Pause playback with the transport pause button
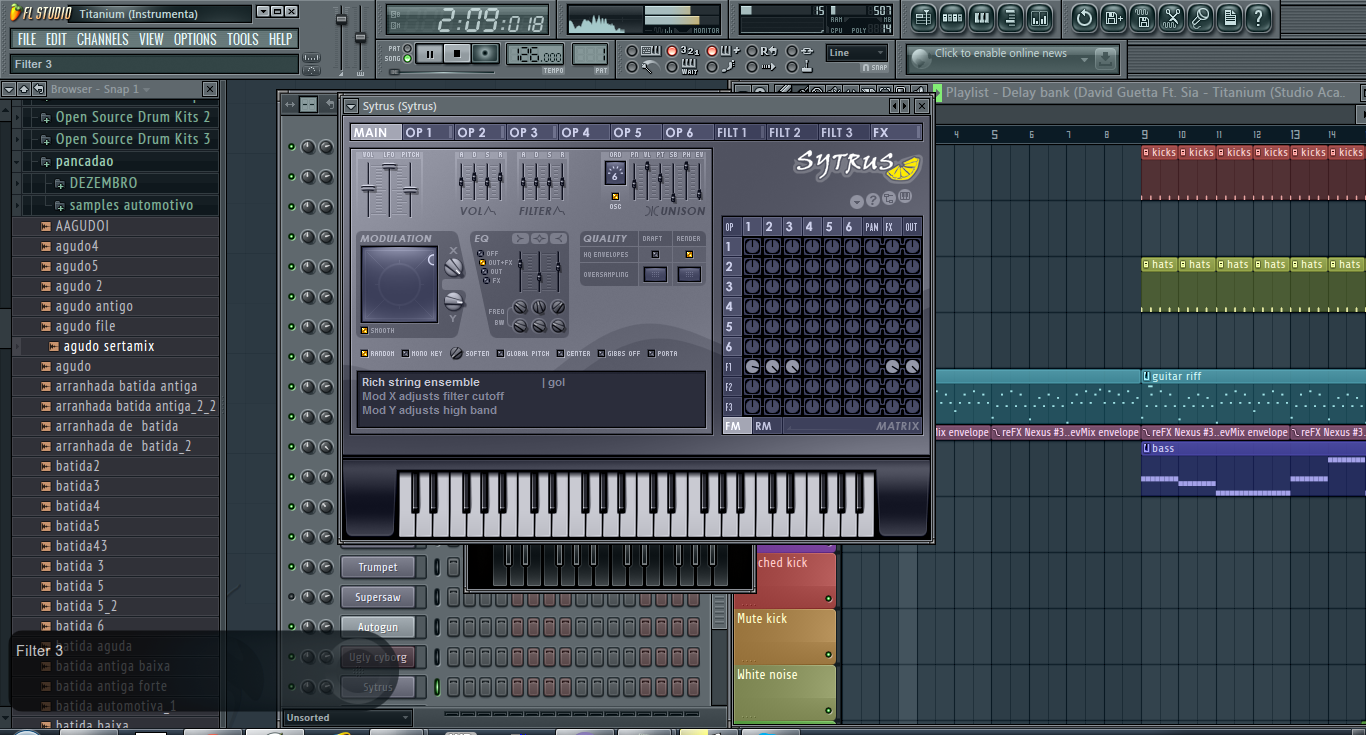This screenshot has width=1366, height=735. point(430,54)
